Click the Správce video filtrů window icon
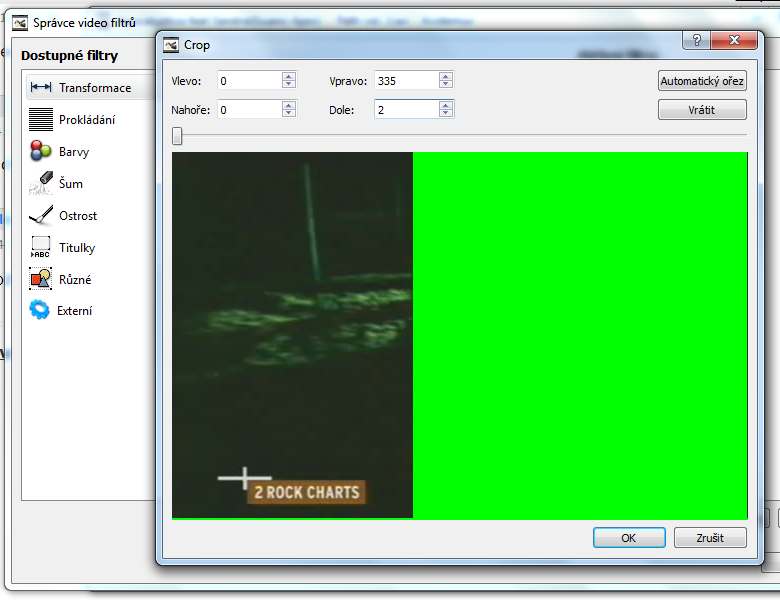Viewport: 780px width, 605px height. point(19,23)
